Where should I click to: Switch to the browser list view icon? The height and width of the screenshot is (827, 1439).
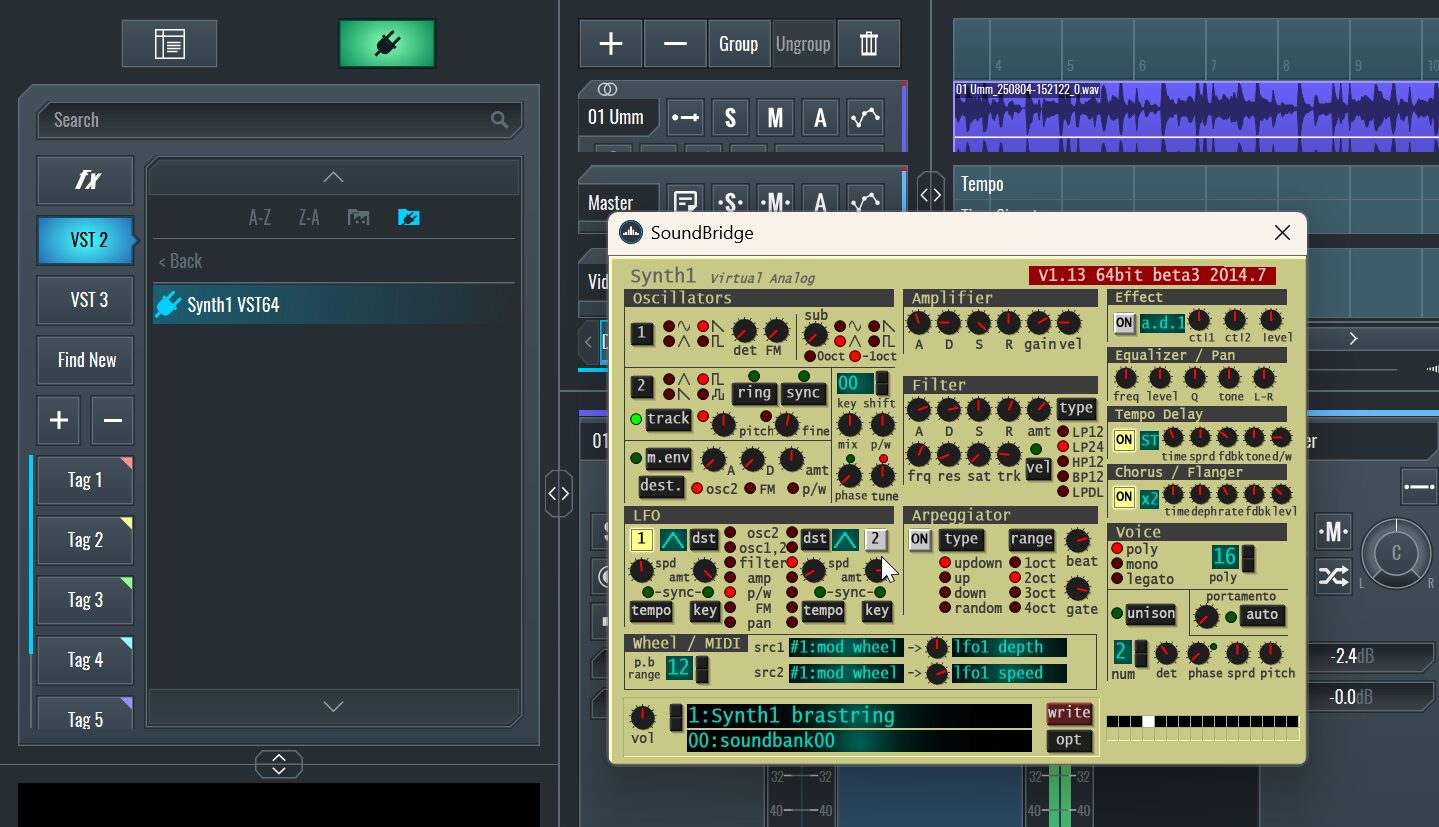(x=169, y=43)
